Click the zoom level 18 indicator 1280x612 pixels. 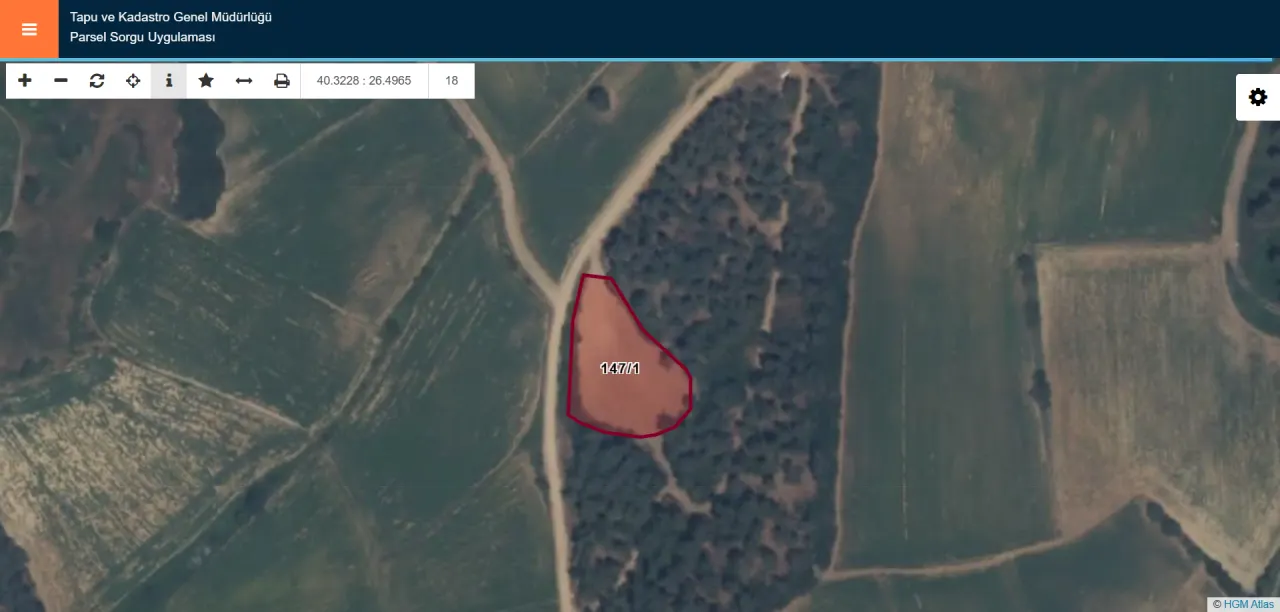pyautogui.click(x=452, y=81)
